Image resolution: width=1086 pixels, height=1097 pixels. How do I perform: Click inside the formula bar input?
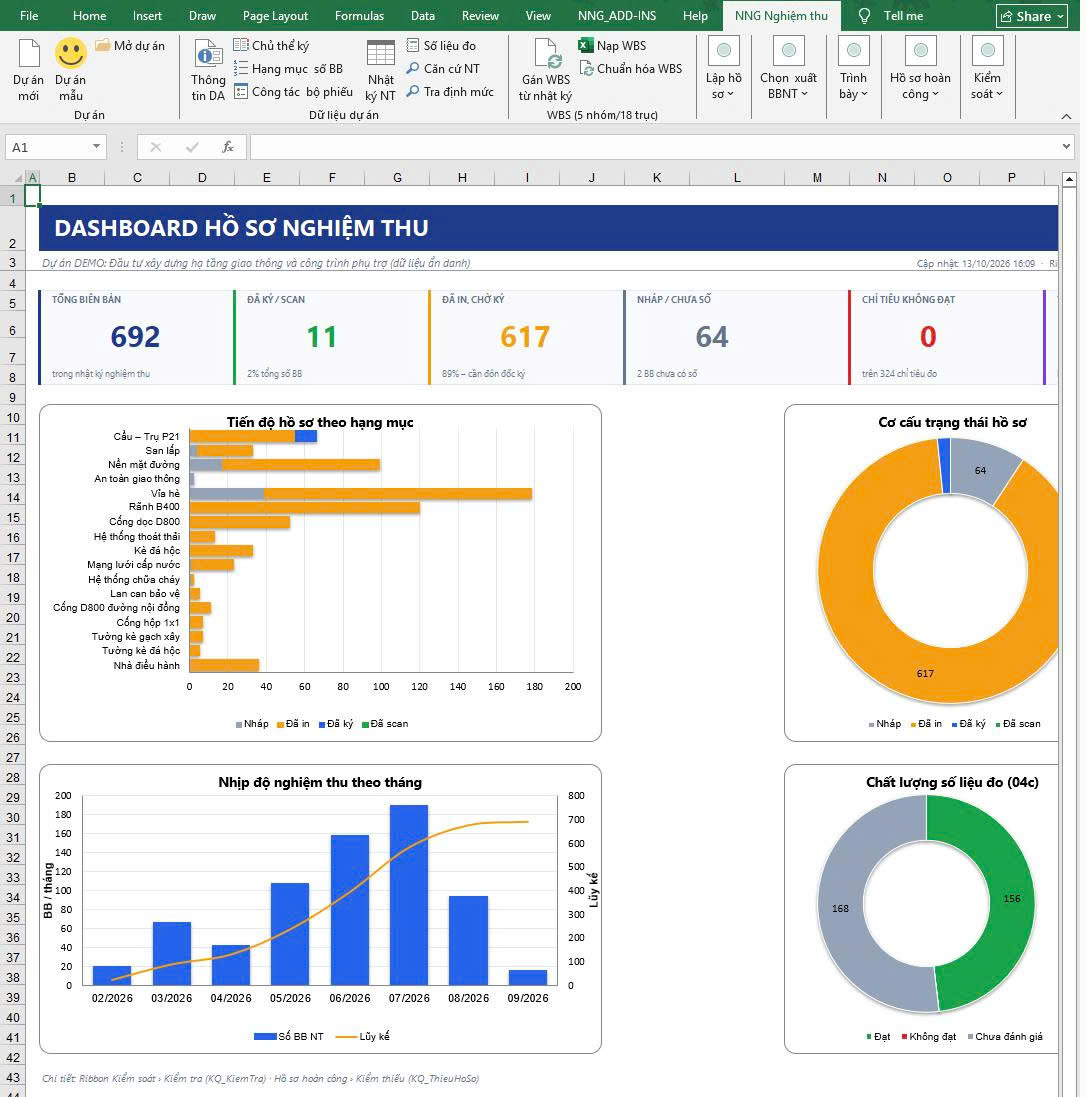[654, 147]
